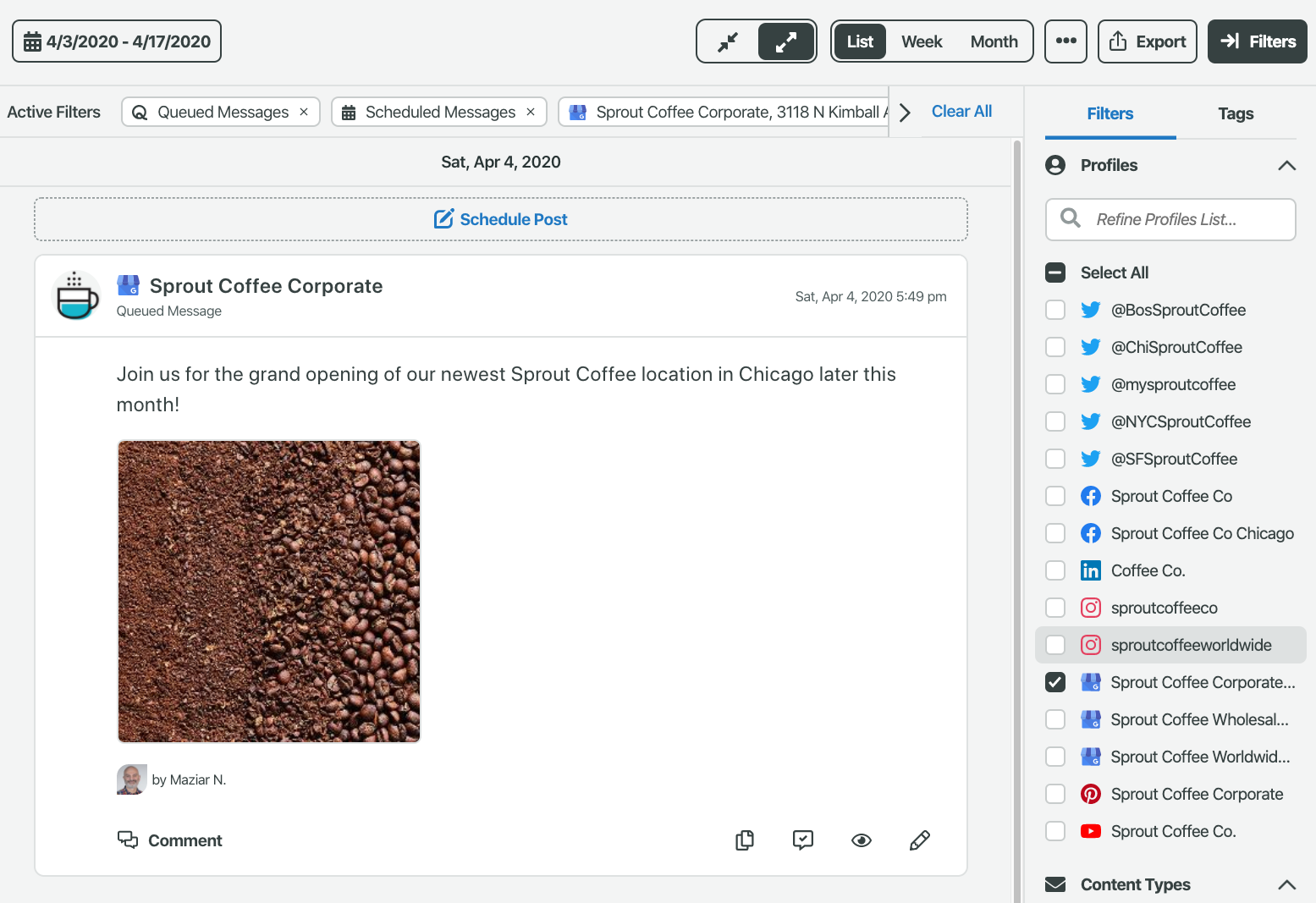Click the expand view arrows icon
The height and width of the screenshot is (903, 1316).
pos(785,41)
